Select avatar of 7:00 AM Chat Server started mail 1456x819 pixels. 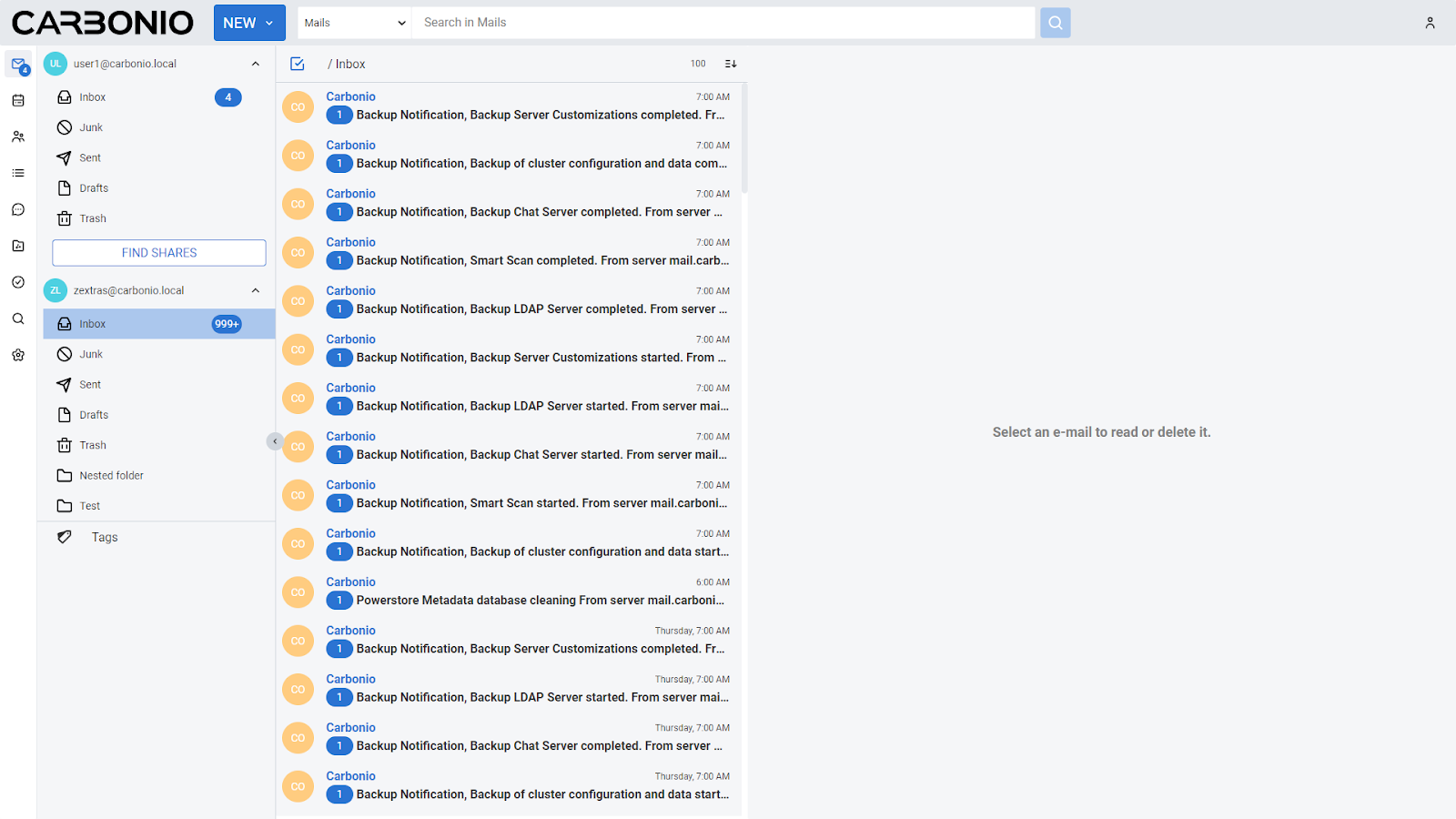coord(298,447)
